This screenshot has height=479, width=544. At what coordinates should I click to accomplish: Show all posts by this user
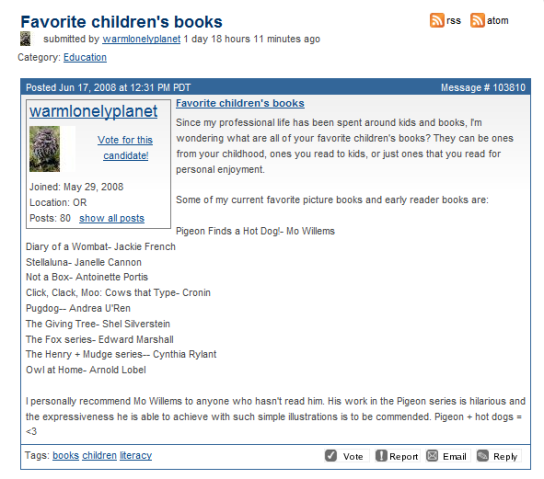[x=112, y=218]
